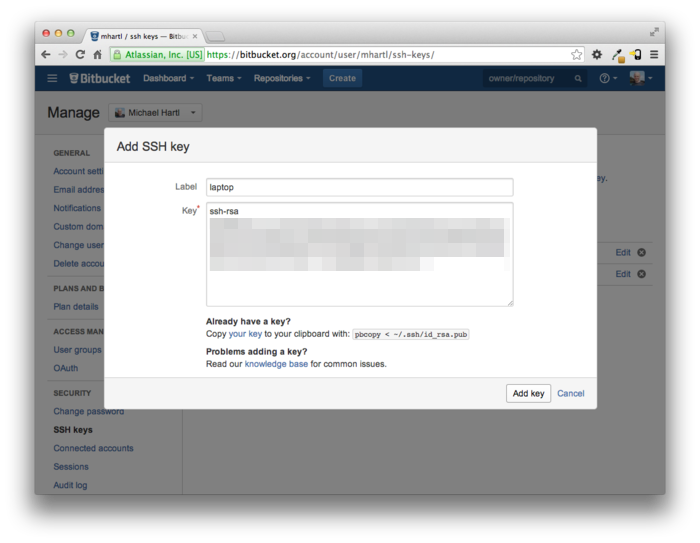Open the Chrome hamburger menu icon
700x543 pixels.
click(x=654, y=54)
